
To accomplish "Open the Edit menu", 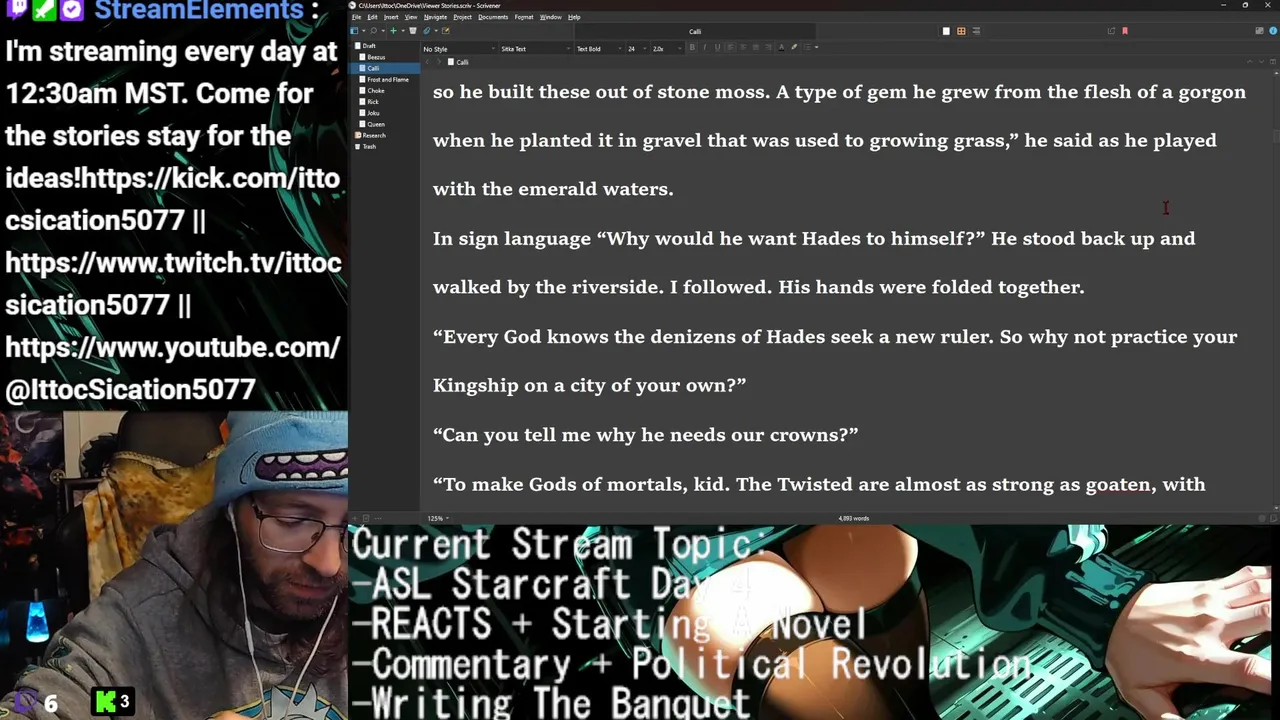I will pyautogui.click(x=372, y=17).
